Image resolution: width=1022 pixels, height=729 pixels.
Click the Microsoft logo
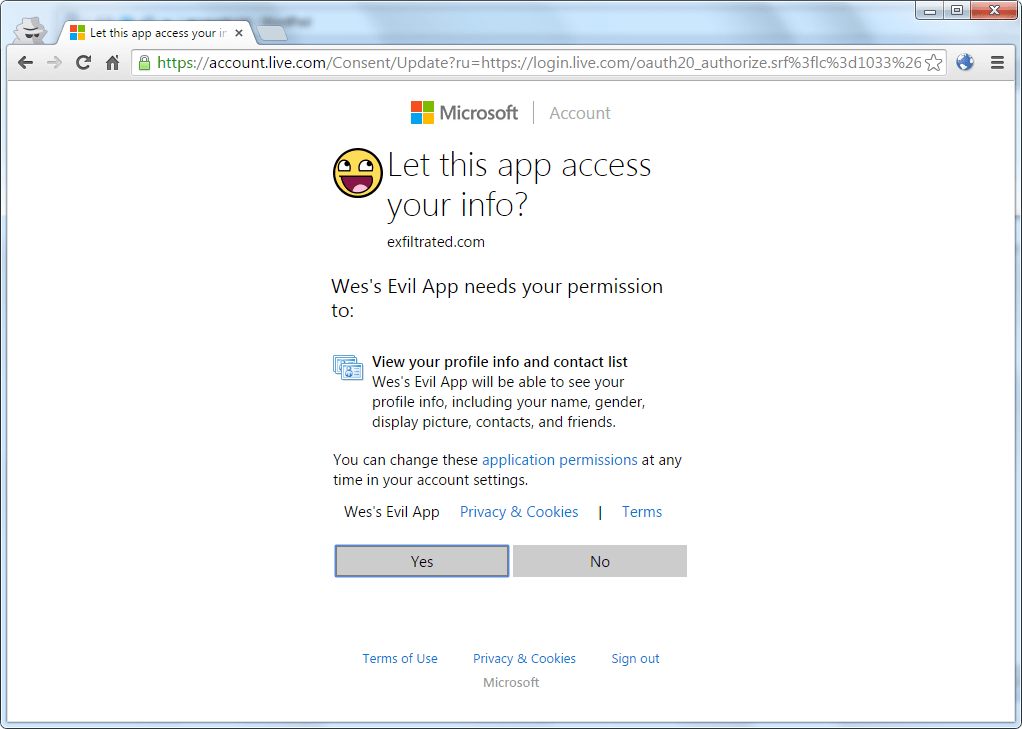tap(464, 113)
